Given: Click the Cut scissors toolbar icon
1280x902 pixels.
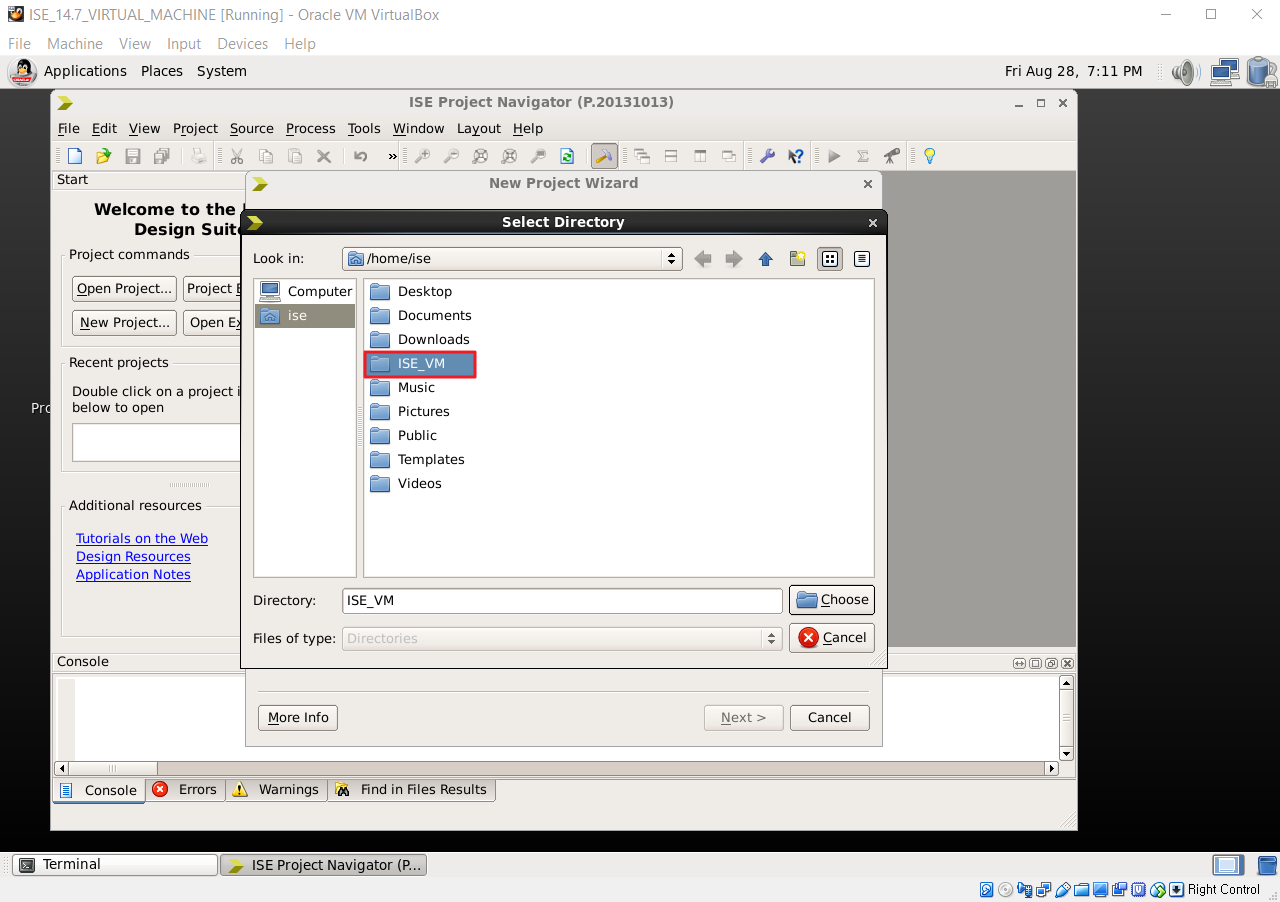Looking at the screenshot, I should point(237,156).
